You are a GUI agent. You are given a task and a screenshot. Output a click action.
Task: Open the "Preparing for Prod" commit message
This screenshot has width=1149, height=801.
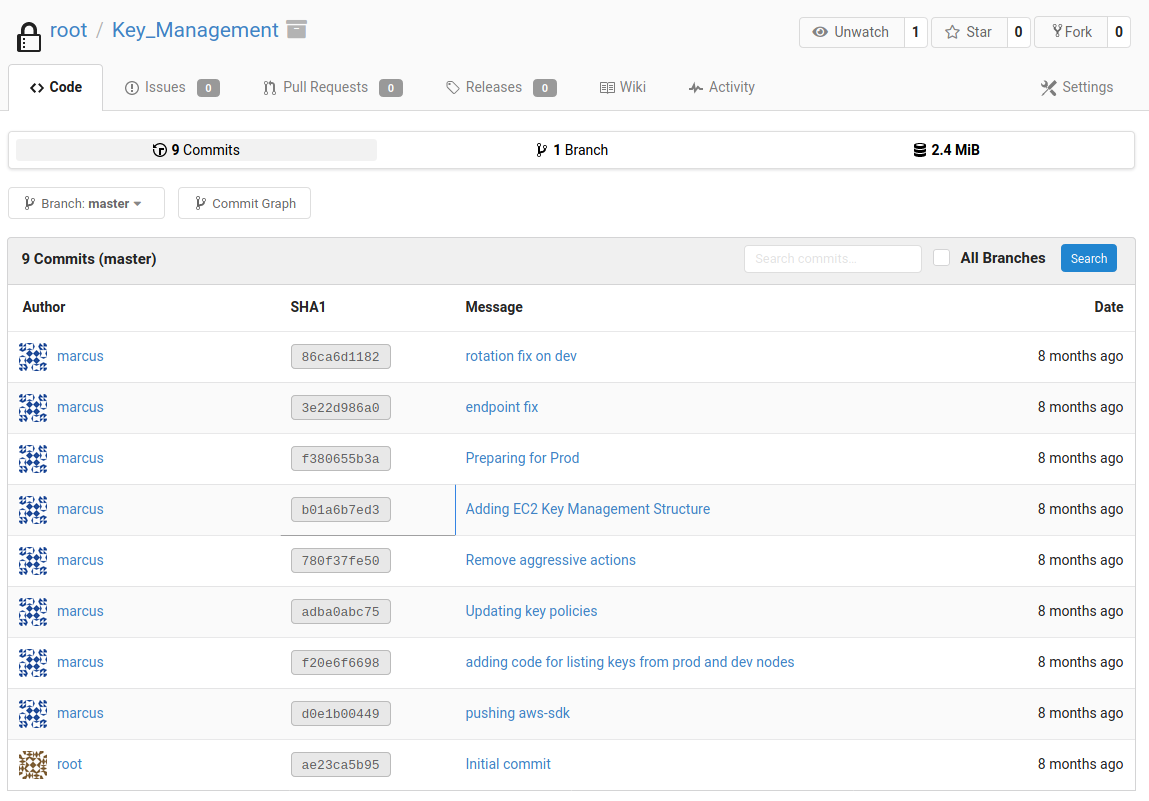(x=522, y=458)
